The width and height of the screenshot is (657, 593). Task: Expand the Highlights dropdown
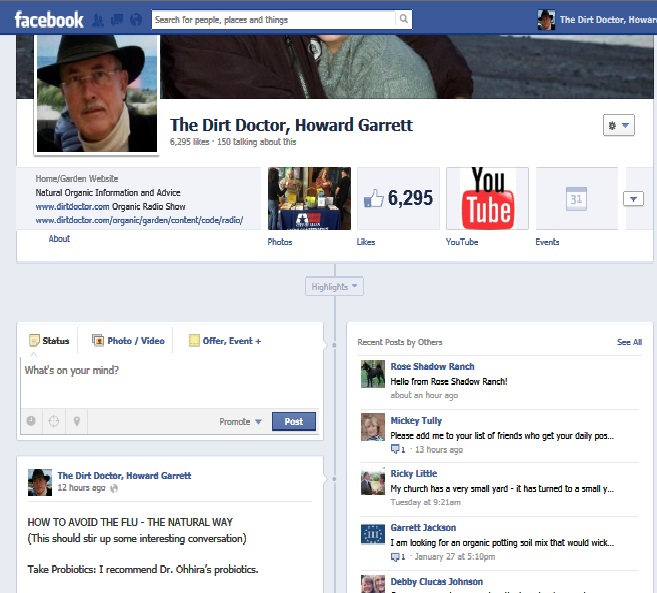click(x=334, y=287)
